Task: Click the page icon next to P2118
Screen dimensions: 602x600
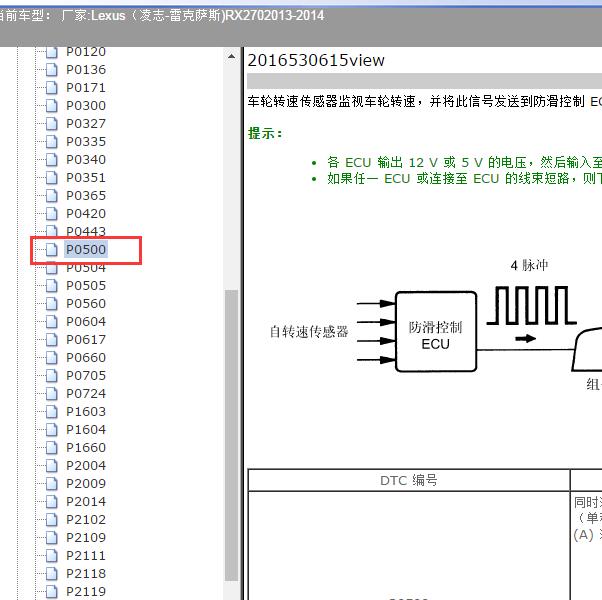Action: [x=51, y=574]
